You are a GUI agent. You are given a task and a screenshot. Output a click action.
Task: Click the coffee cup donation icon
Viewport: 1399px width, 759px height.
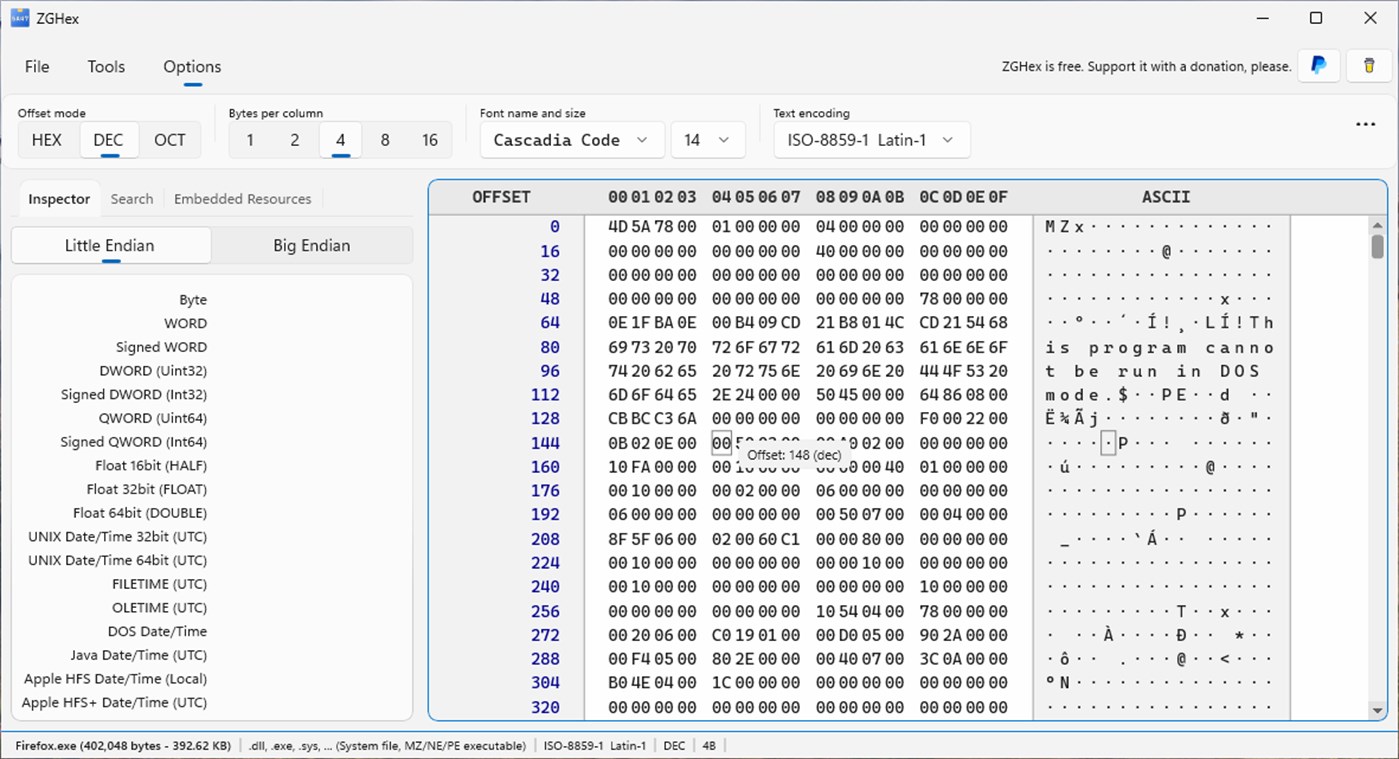click(x=1369, y=66)
